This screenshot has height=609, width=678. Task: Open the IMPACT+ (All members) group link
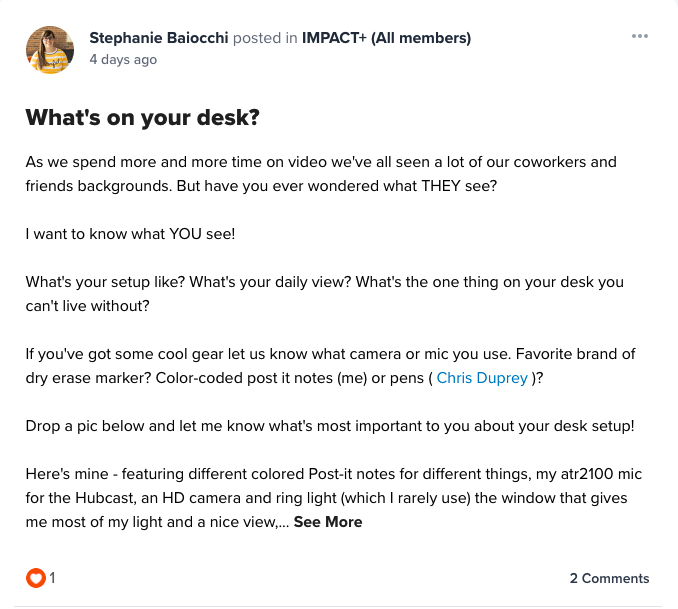(x=386, y=38)
